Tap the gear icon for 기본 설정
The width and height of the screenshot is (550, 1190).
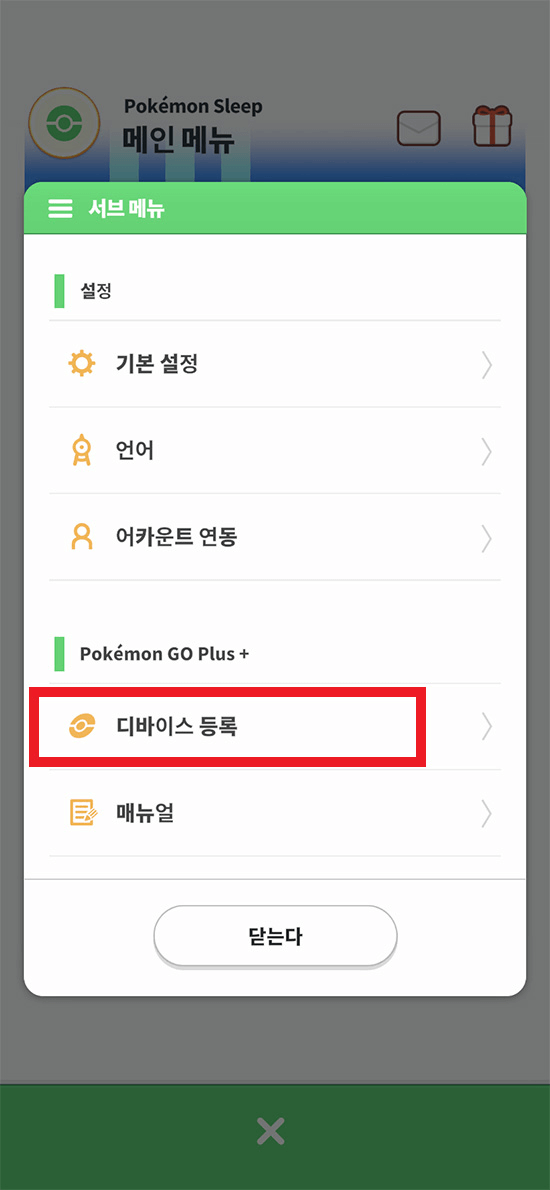point(81,364)
